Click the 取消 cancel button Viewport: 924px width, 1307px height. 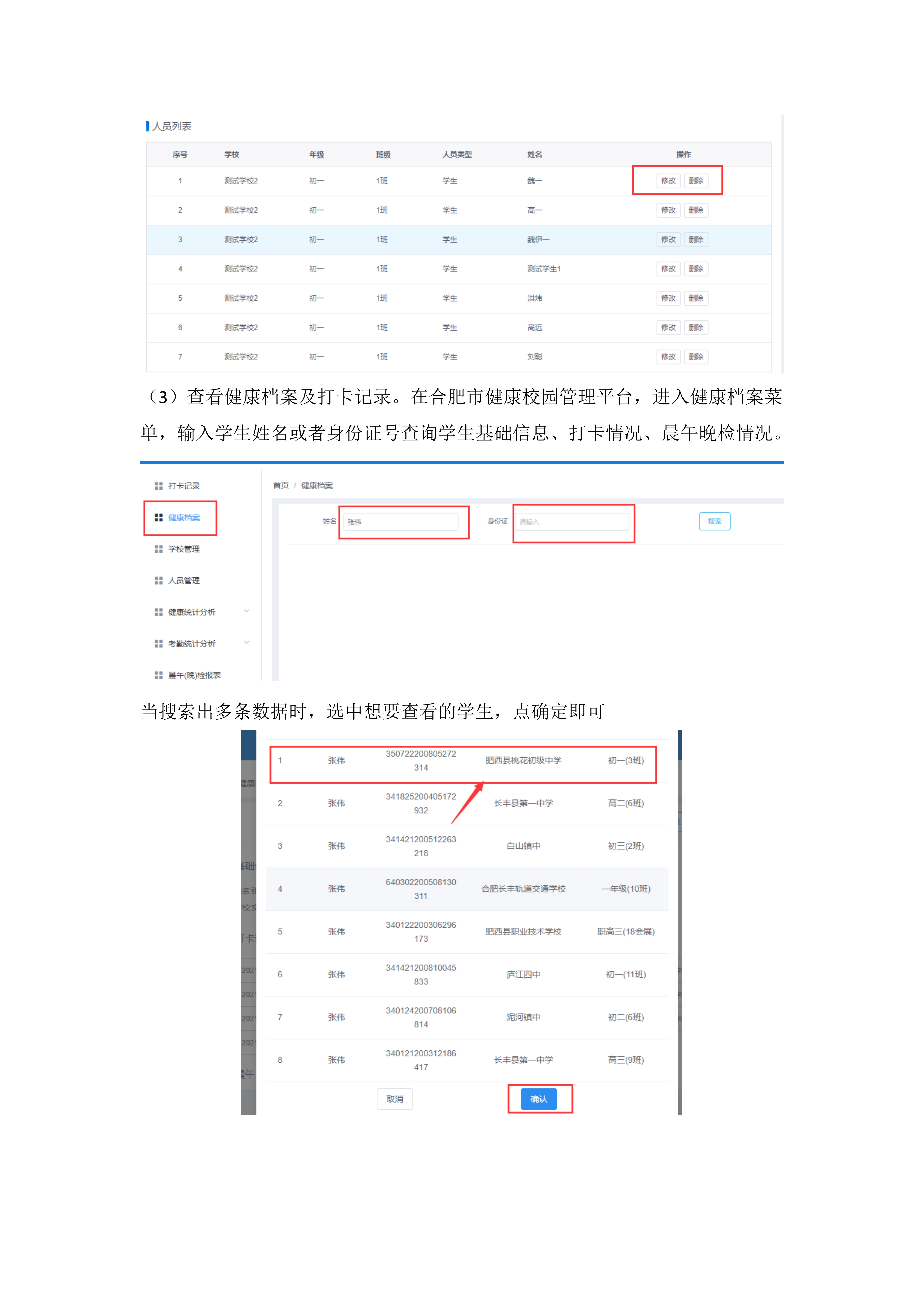(395, 1099)
